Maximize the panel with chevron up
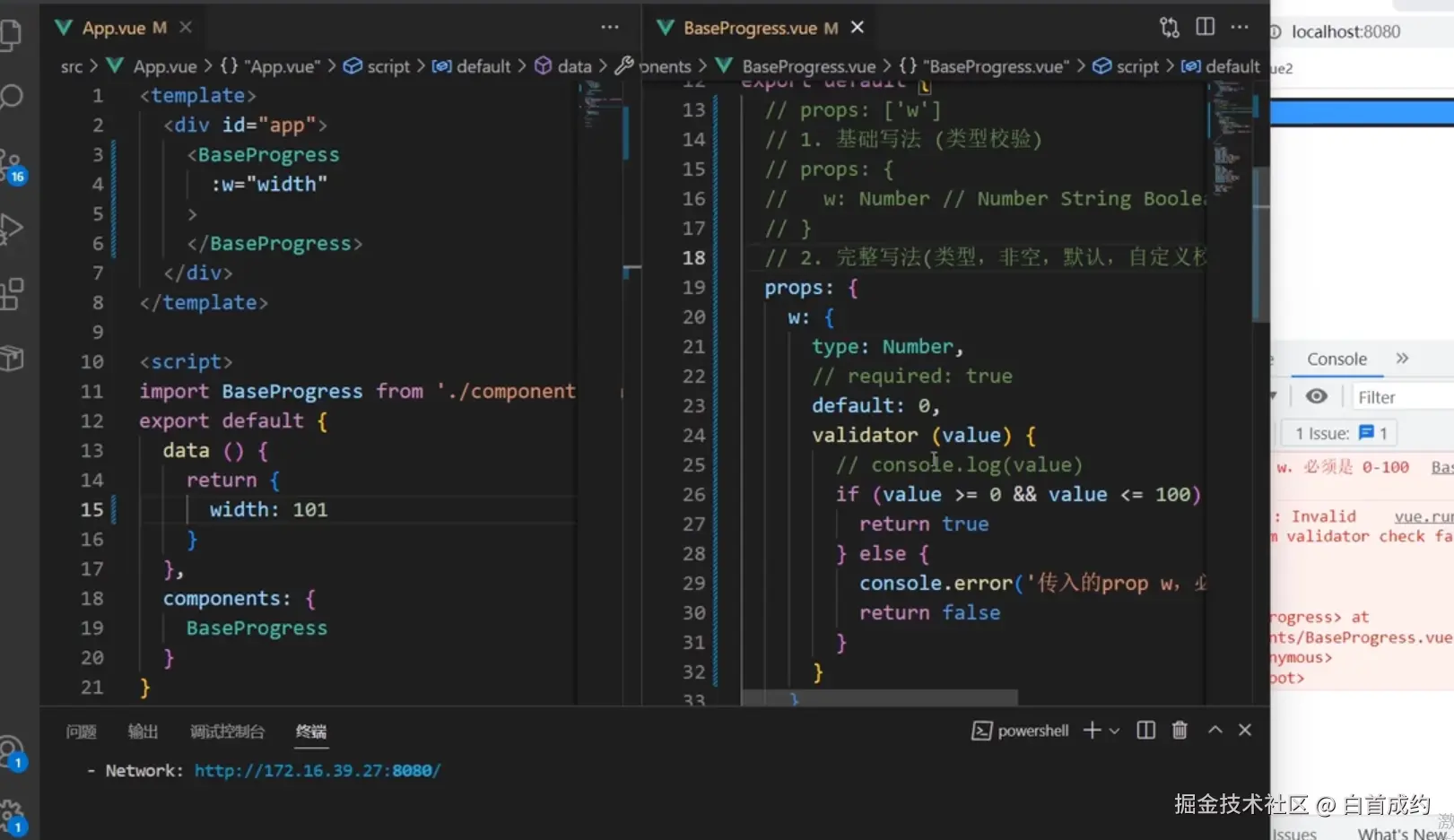The image size is (1454, 840). click(x=1215, y=730)
